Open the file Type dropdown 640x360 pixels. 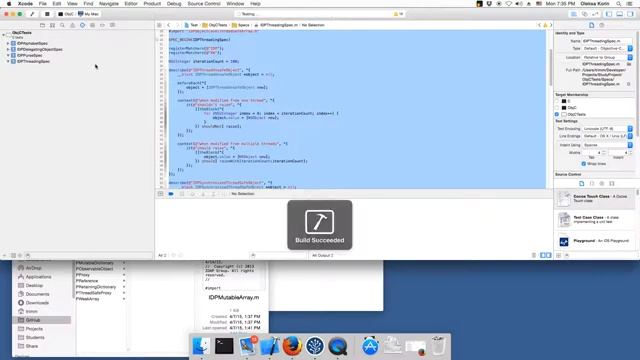pyautogui.click(x=607, y=49)
